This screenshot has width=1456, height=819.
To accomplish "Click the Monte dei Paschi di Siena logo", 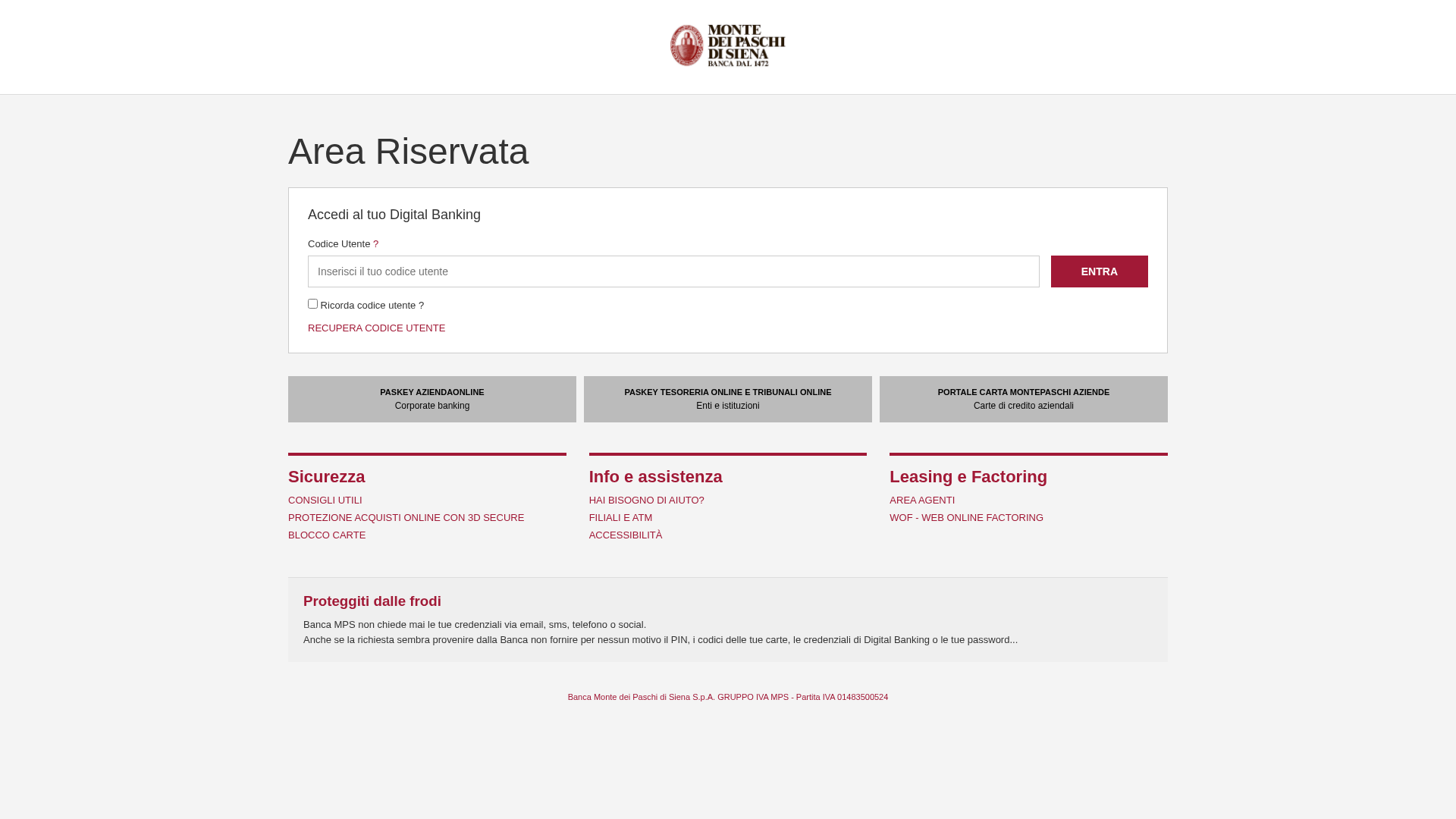I will [728, 45].
